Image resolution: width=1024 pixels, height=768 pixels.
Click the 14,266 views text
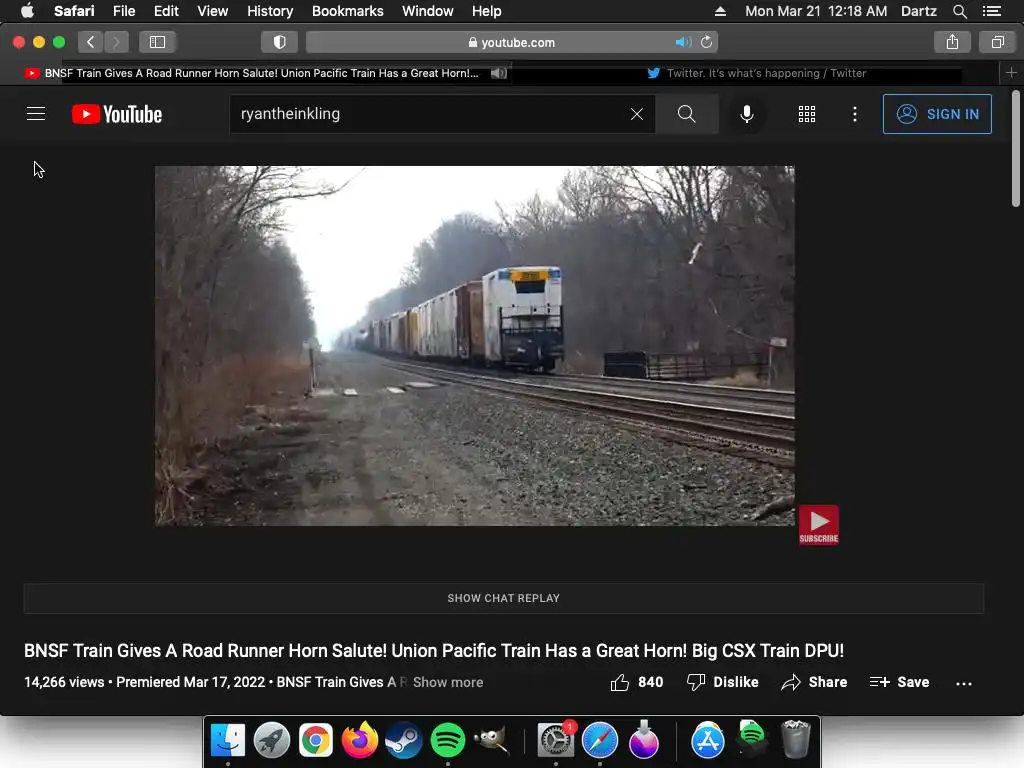coord(64,682)
